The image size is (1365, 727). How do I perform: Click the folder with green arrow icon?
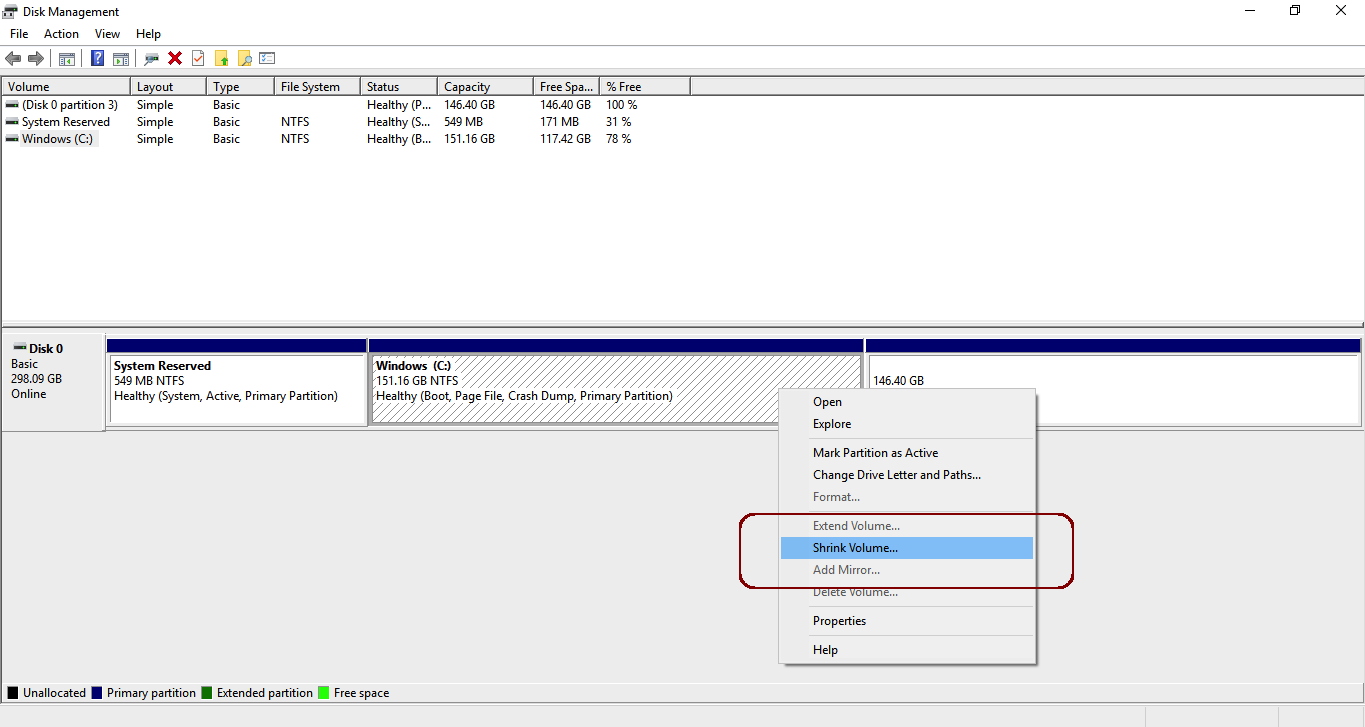[x=222, y=58]
